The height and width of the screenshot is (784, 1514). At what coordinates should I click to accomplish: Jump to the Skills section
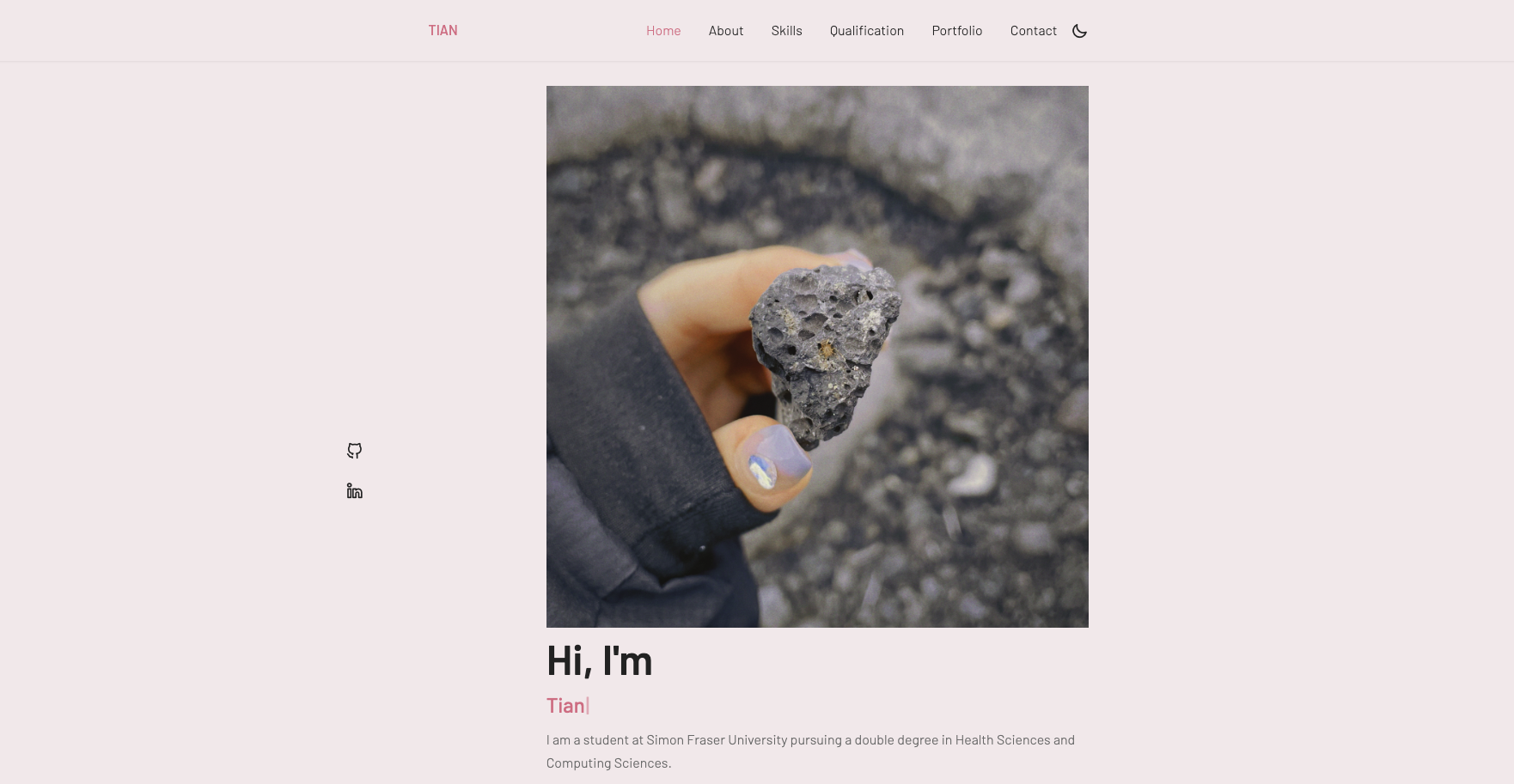coord(786,31)
